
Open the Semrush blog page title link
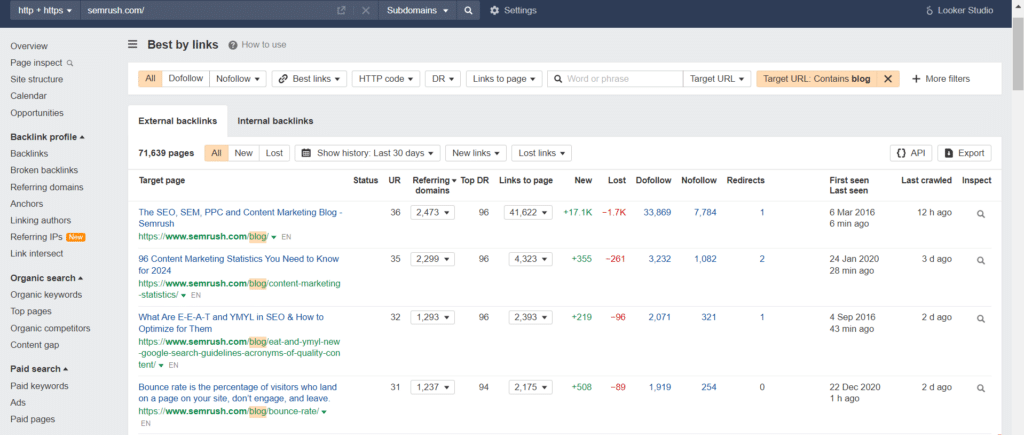click(240, 218)
